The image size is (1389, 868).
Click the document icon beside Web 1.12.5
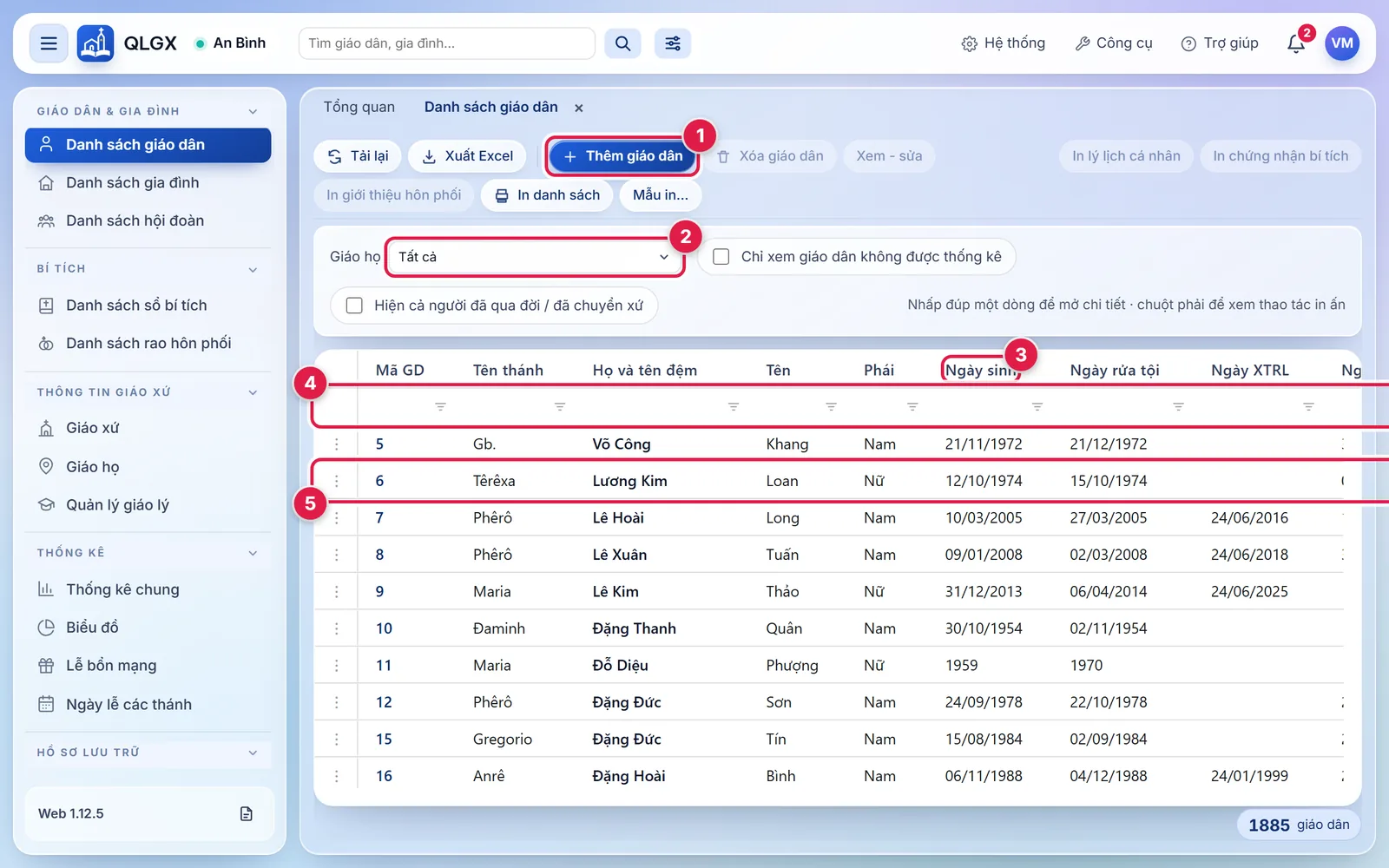[x=247, y=813]
